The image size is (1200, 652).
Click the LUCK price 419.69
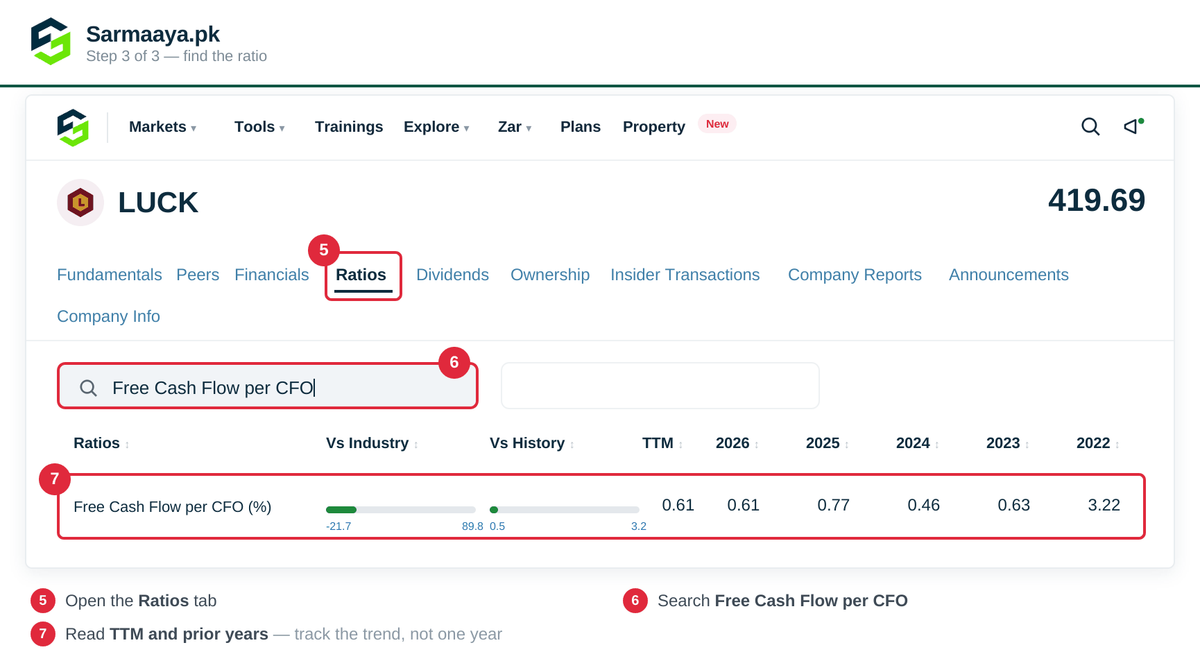coord(1097,200)
